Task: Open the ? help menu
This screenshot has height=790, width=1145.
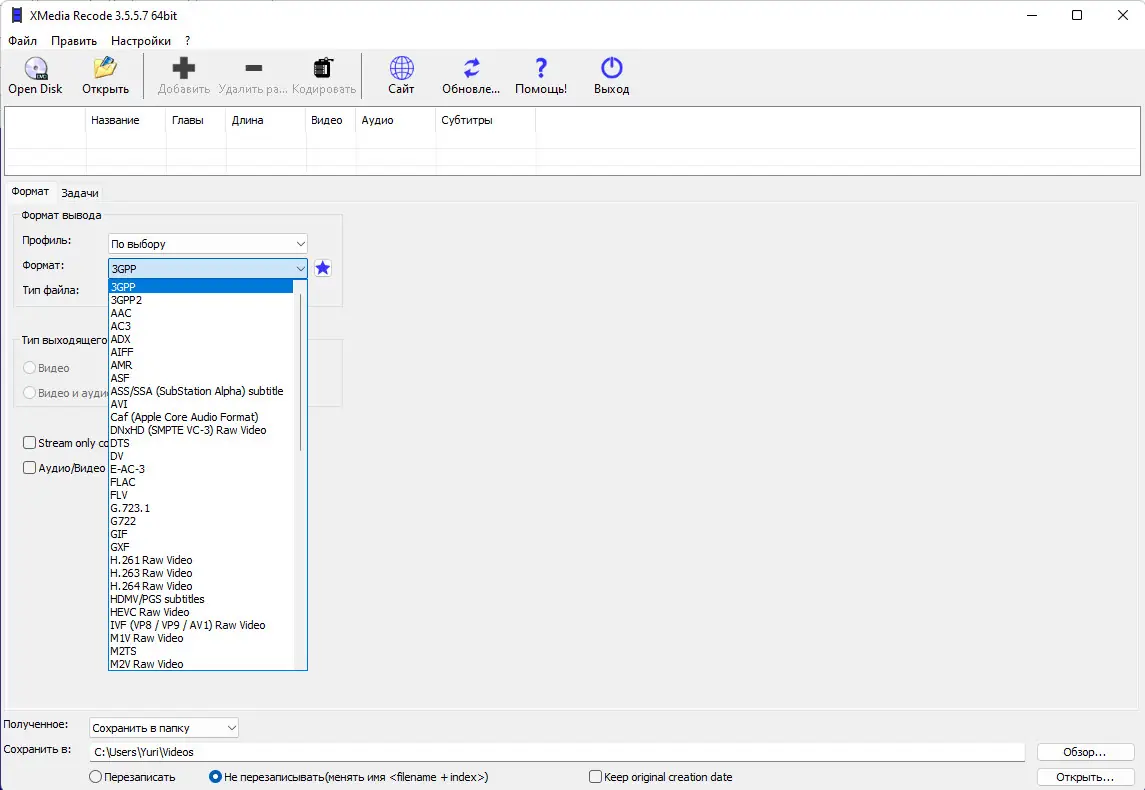Action: [x=188, y=41]
